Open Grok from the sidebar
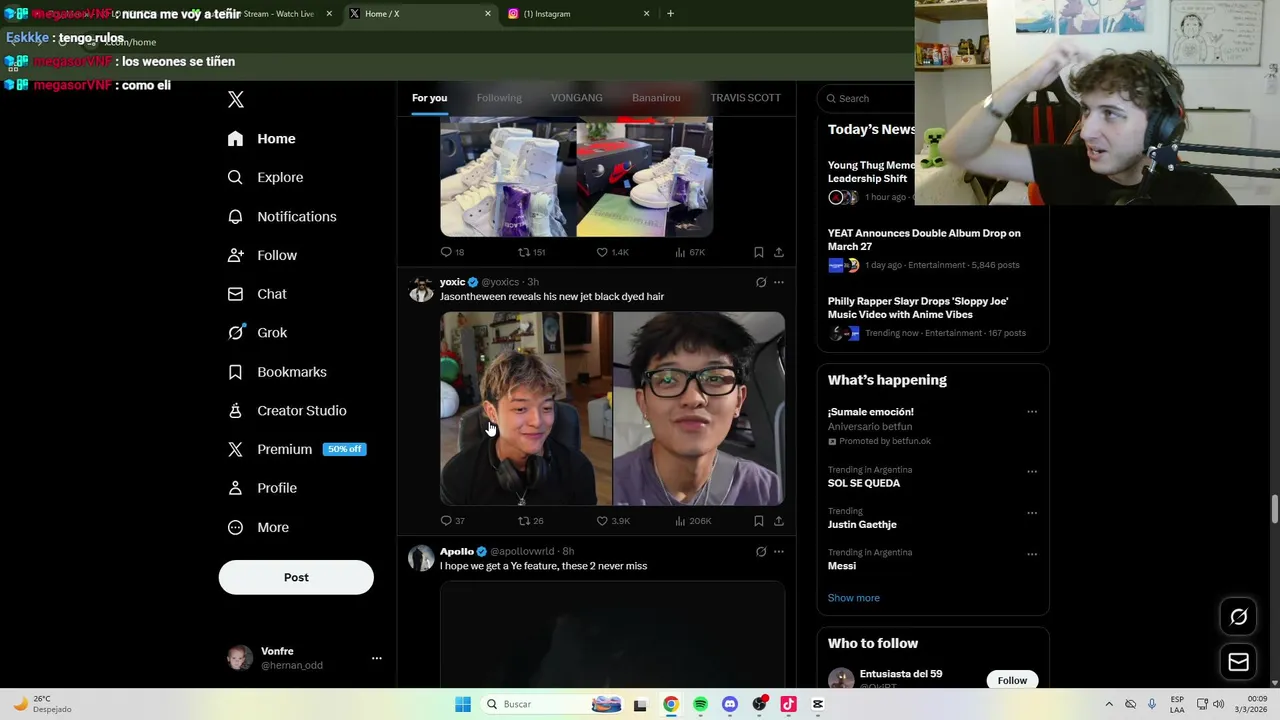1280x720 pixels. click(257, 333)
